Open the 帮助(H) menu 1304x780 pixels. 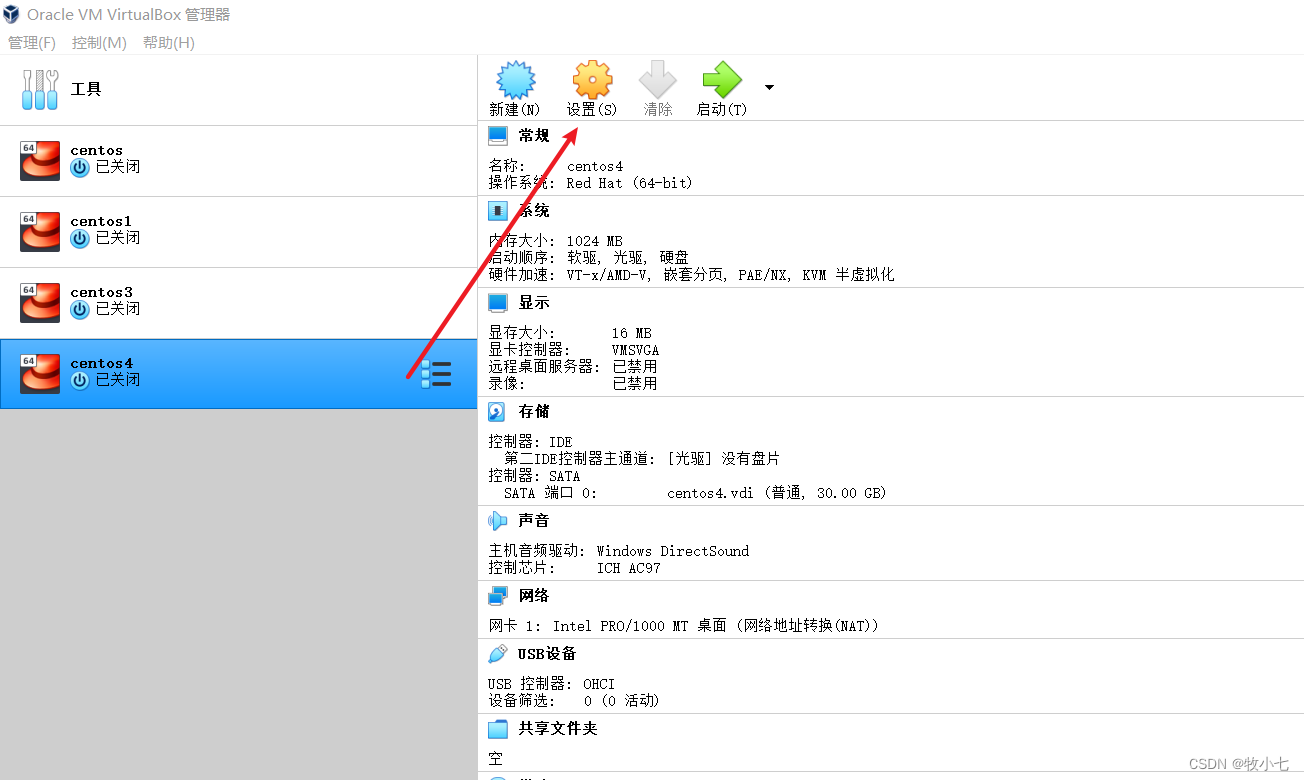(169, 43)
